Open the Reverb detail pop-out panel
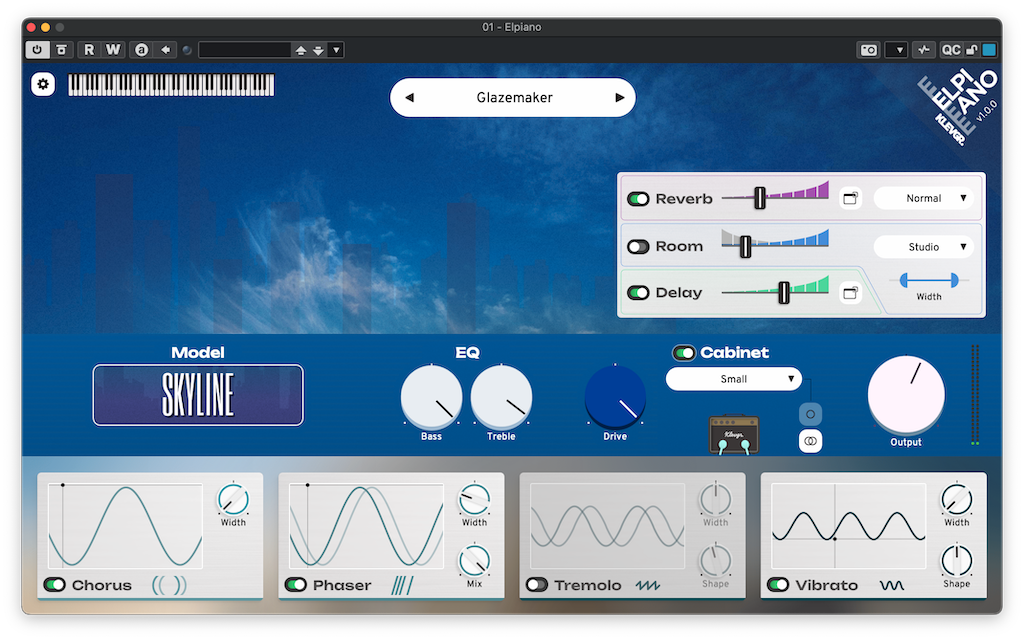 (x=850, y=199)
